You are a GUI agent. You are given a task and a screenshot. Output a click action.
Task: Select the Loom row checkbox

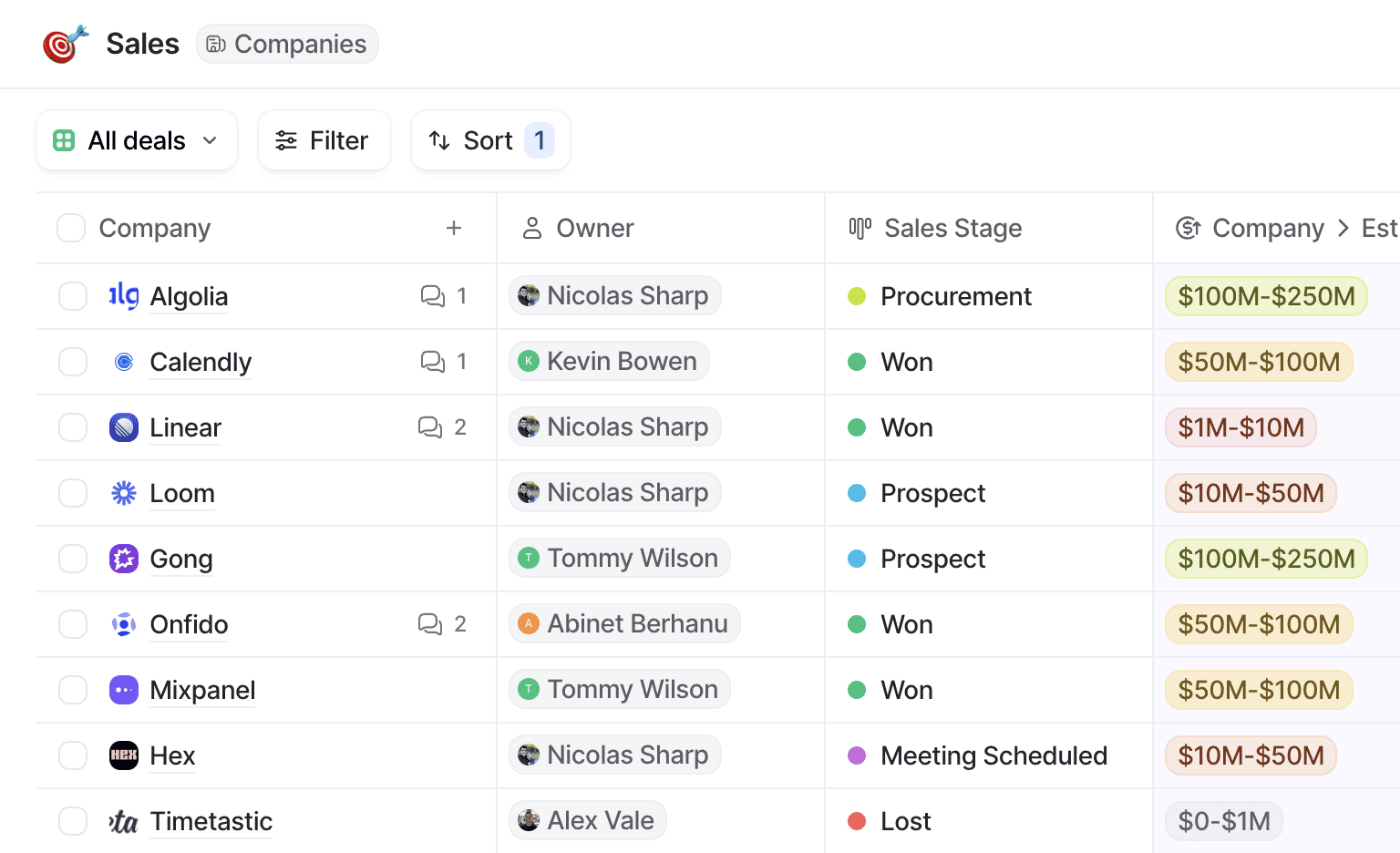(73, 493)
